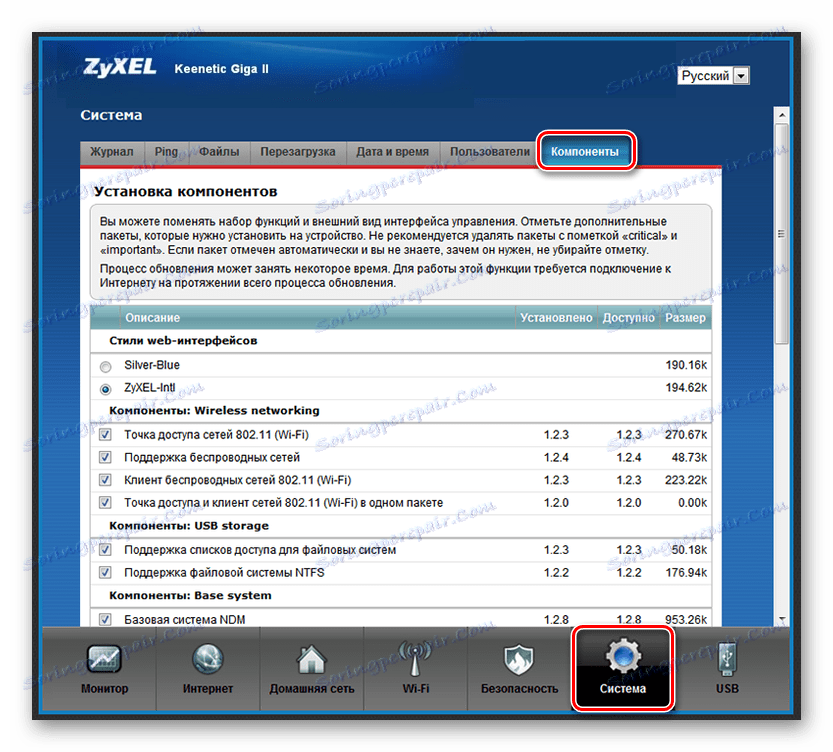Click the Компоненты: Base system heading
The image size is (833, 752).
click(190, 595)
